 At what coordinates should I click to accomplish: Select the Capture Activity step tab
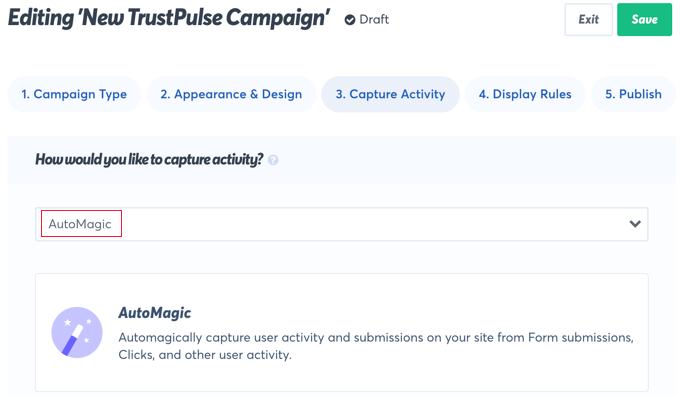point(390,94)
